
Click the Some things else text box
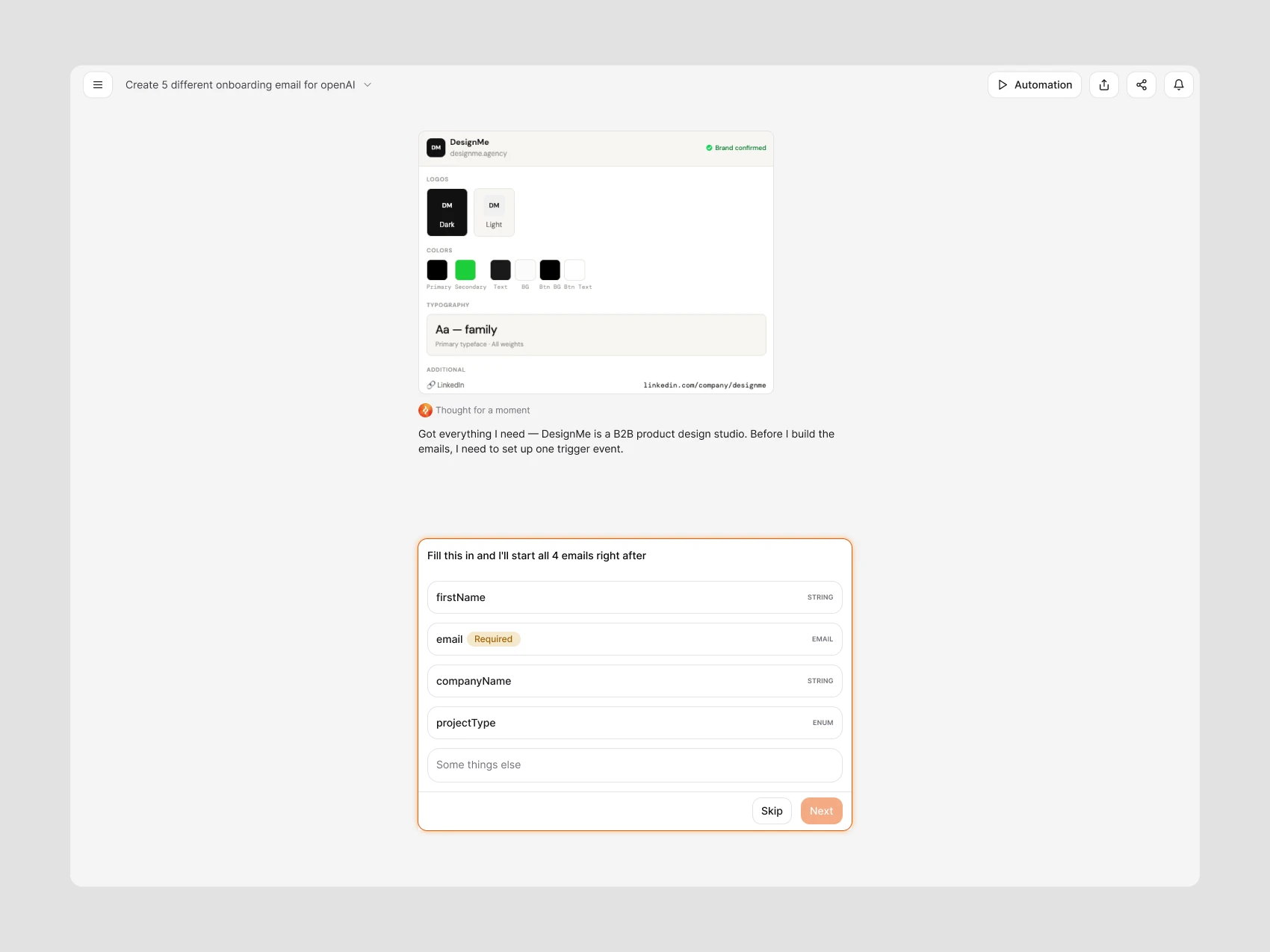click(635, 765)
